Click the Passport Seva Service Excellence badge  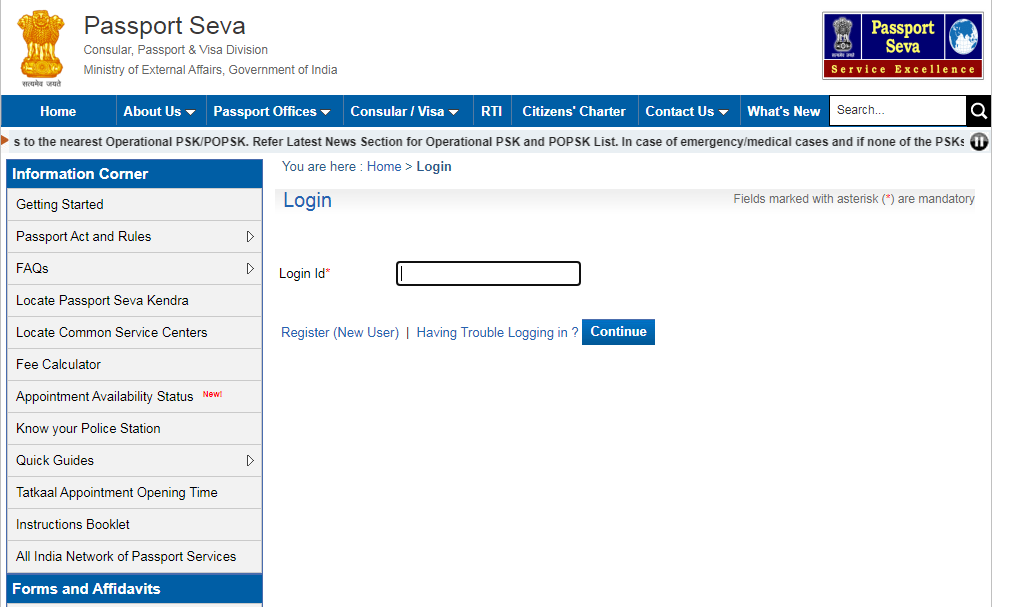(901, 45)
